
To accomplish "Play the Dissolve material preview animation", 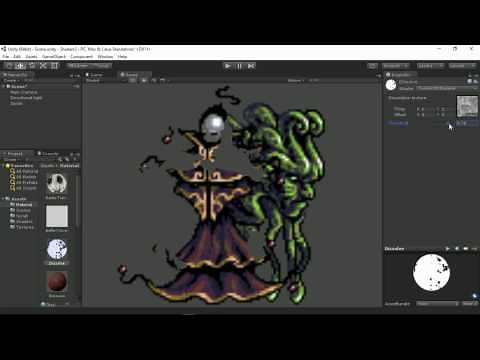I will (448, 249).
